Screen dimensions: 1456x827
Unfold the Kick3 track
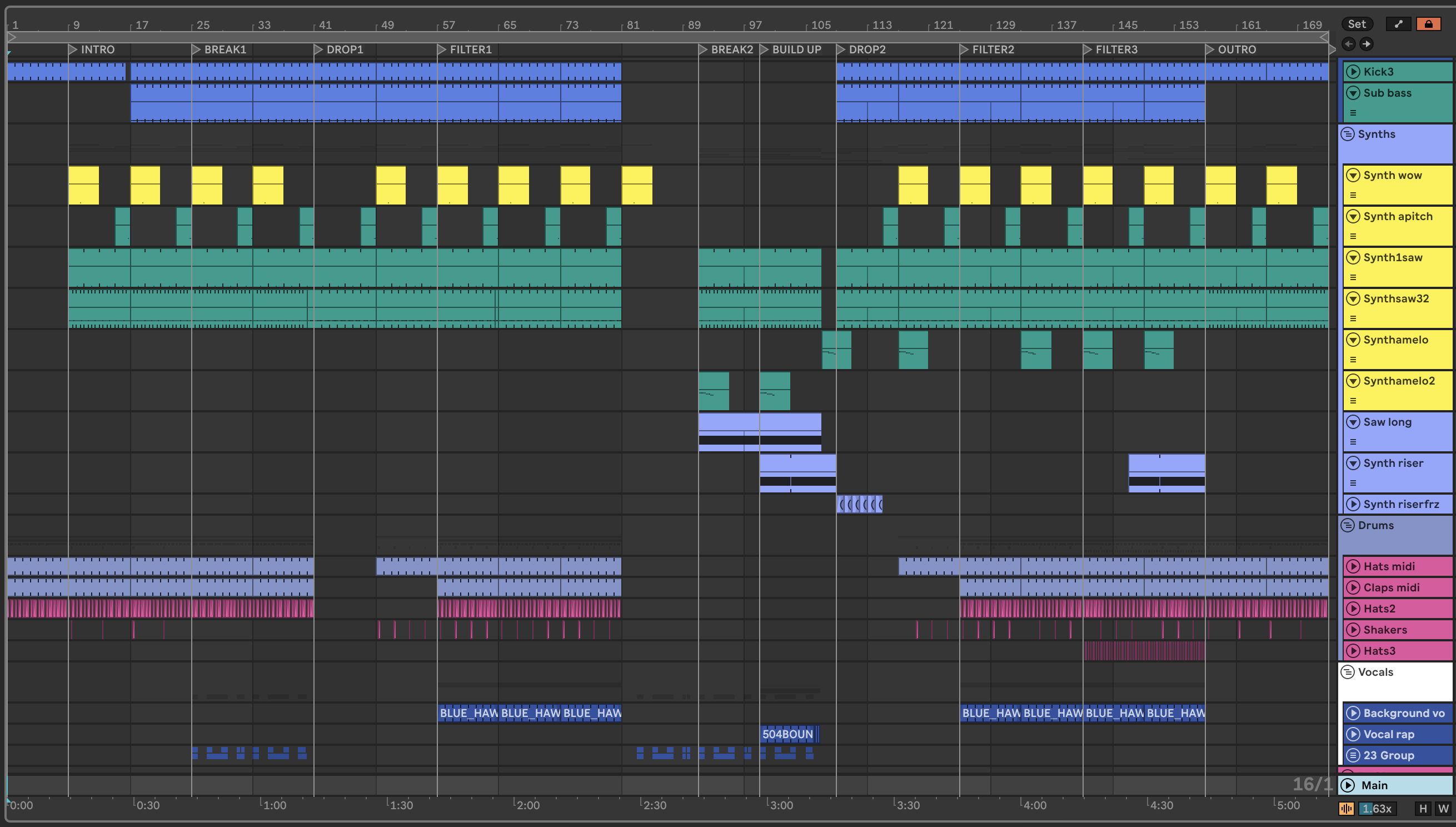pos(1353,72)
